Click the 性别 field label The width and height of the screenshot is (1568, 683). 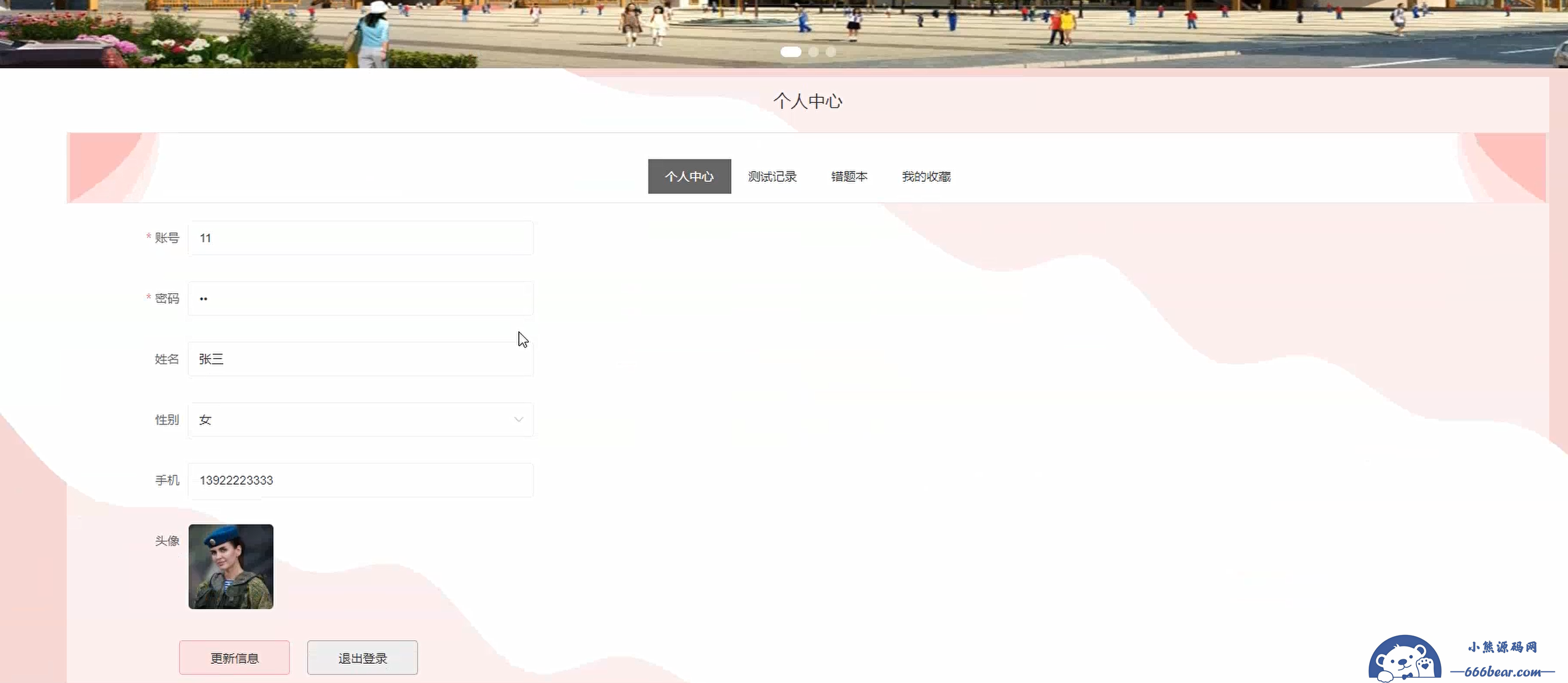tap(167, 419)
